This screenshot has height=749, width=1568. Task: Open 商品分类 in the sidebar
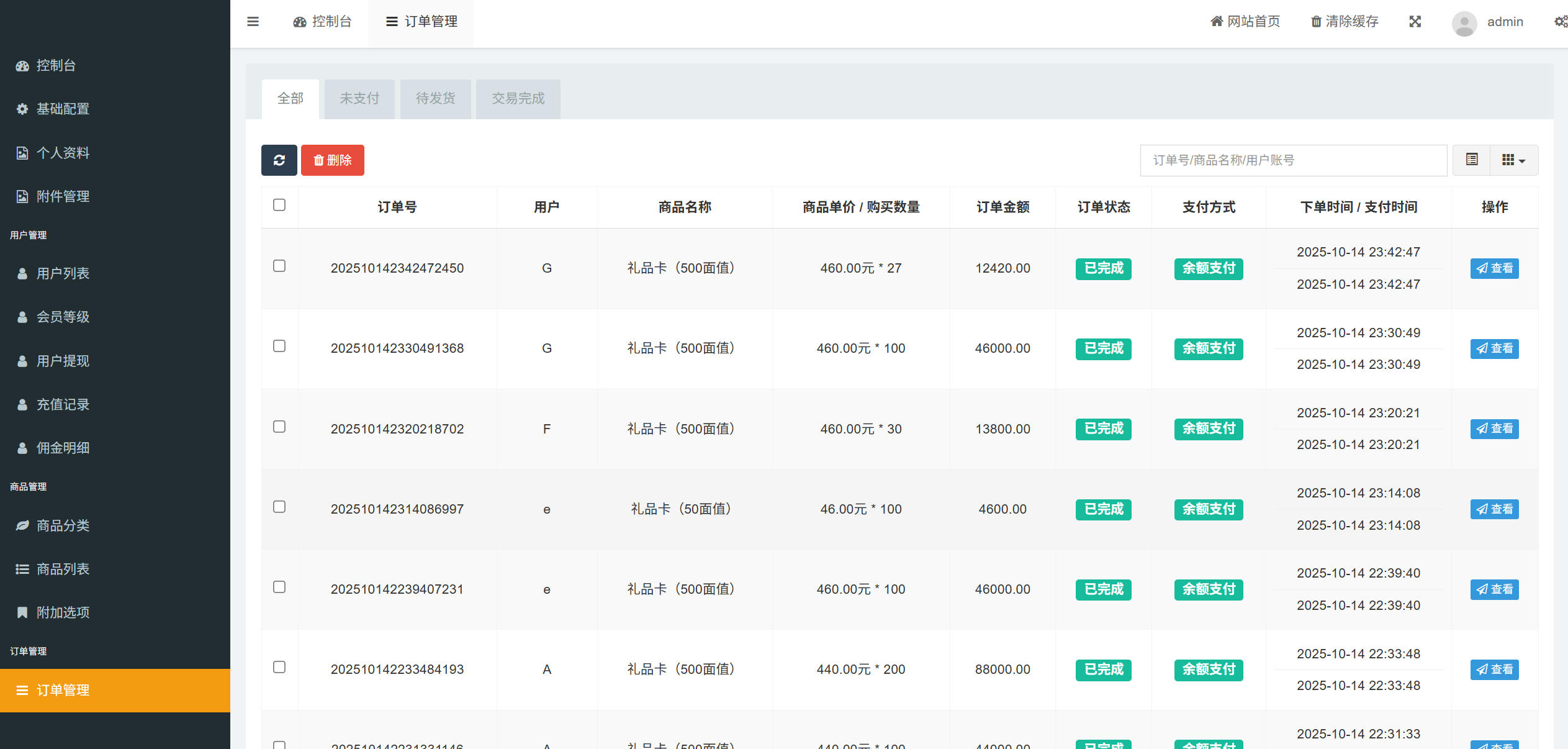tap(63, 525)
